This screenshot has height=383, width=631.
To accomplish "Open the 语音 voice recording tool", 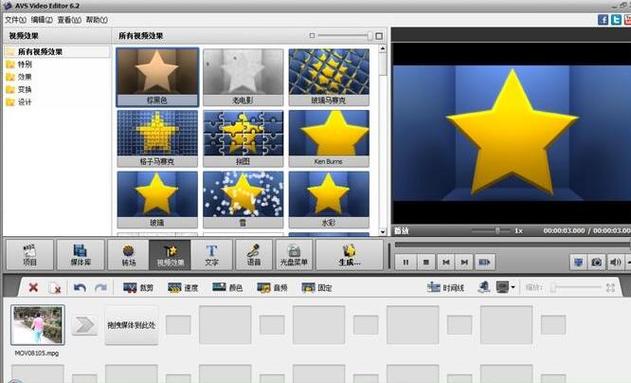I will click(254, 255).
